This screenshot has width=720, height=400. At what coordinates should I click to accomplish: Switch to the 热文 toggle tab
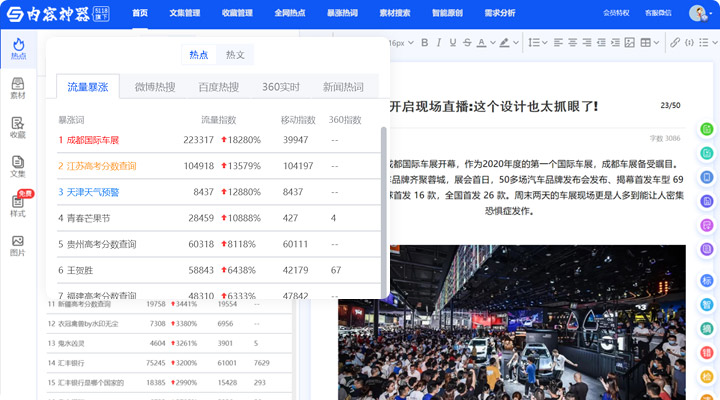click(x=235, y=55)
